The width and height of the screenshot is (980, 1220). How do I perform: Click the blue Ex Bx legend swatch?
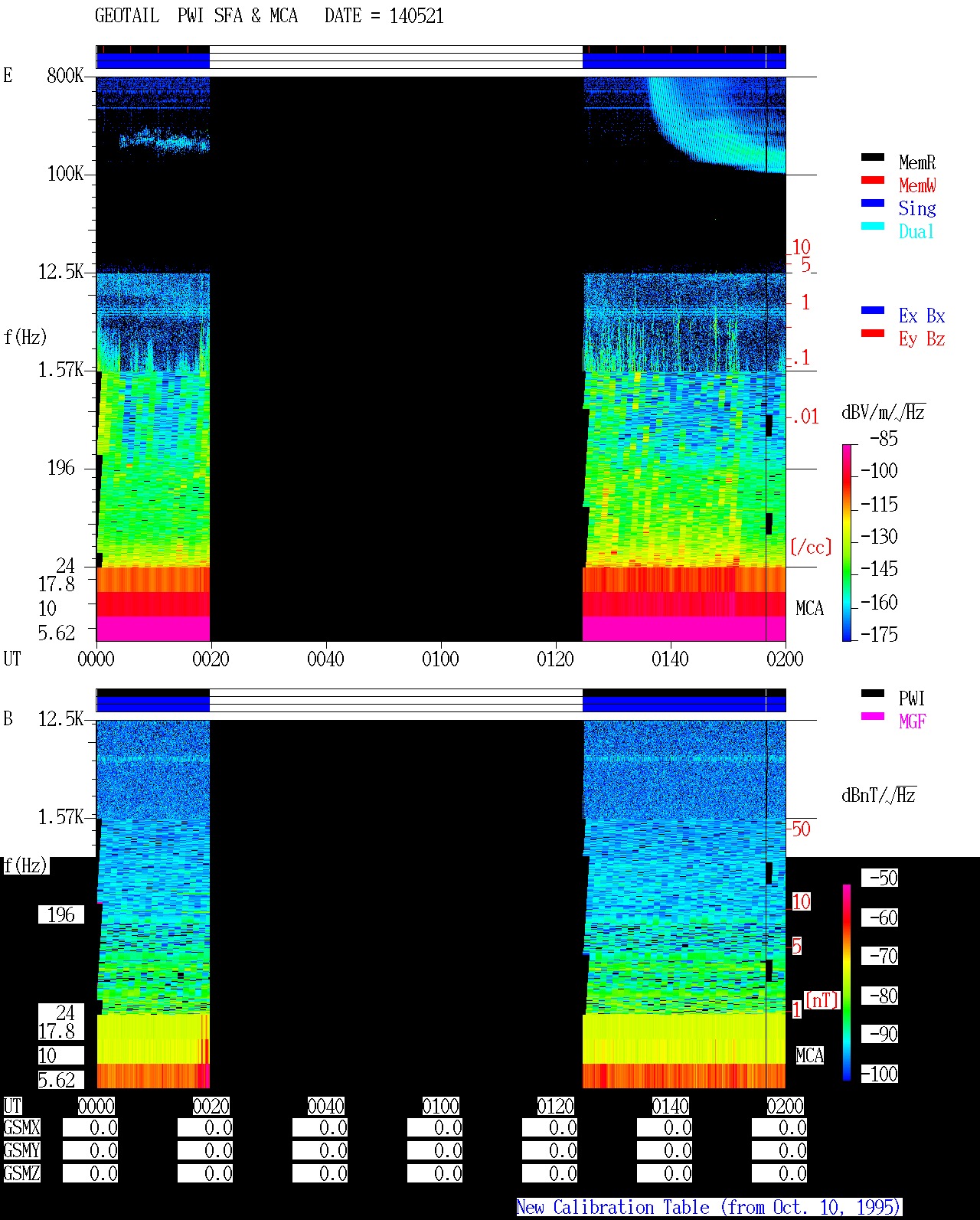873,310
